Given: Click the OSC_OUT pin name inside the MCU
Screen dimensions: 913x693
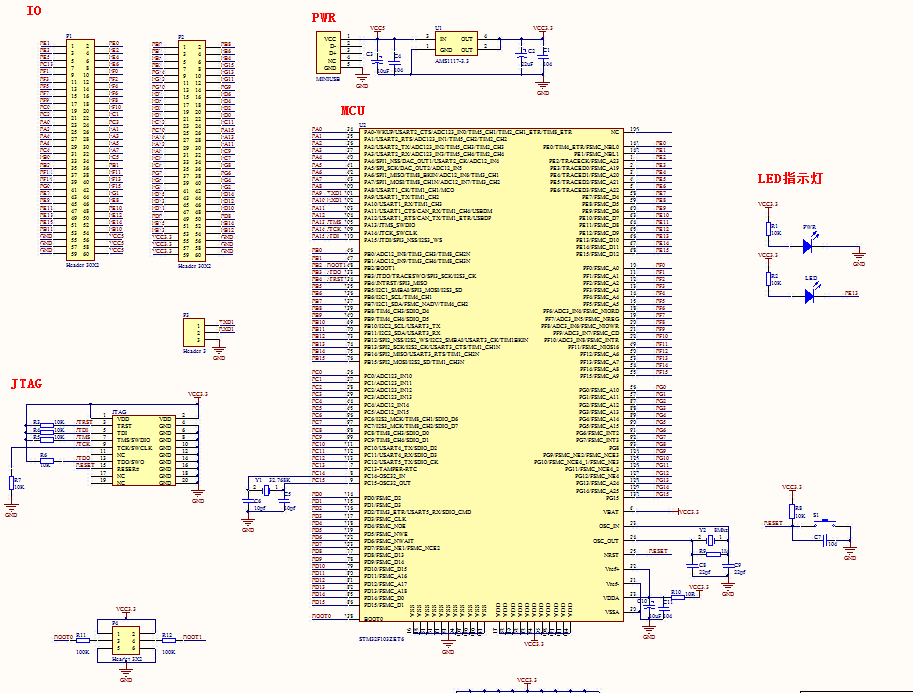Looking at the screenshot, I should pyautogui.click(x=607, y=541).
